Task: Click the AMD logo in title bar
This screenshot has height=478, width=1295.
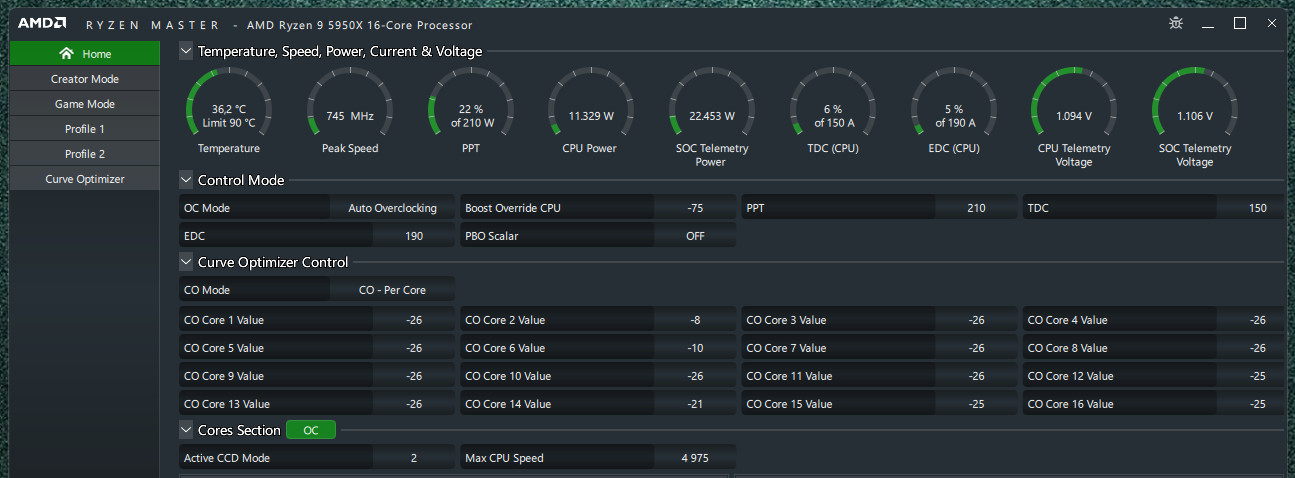Action: pyautogui.click(x=42, y=23)
